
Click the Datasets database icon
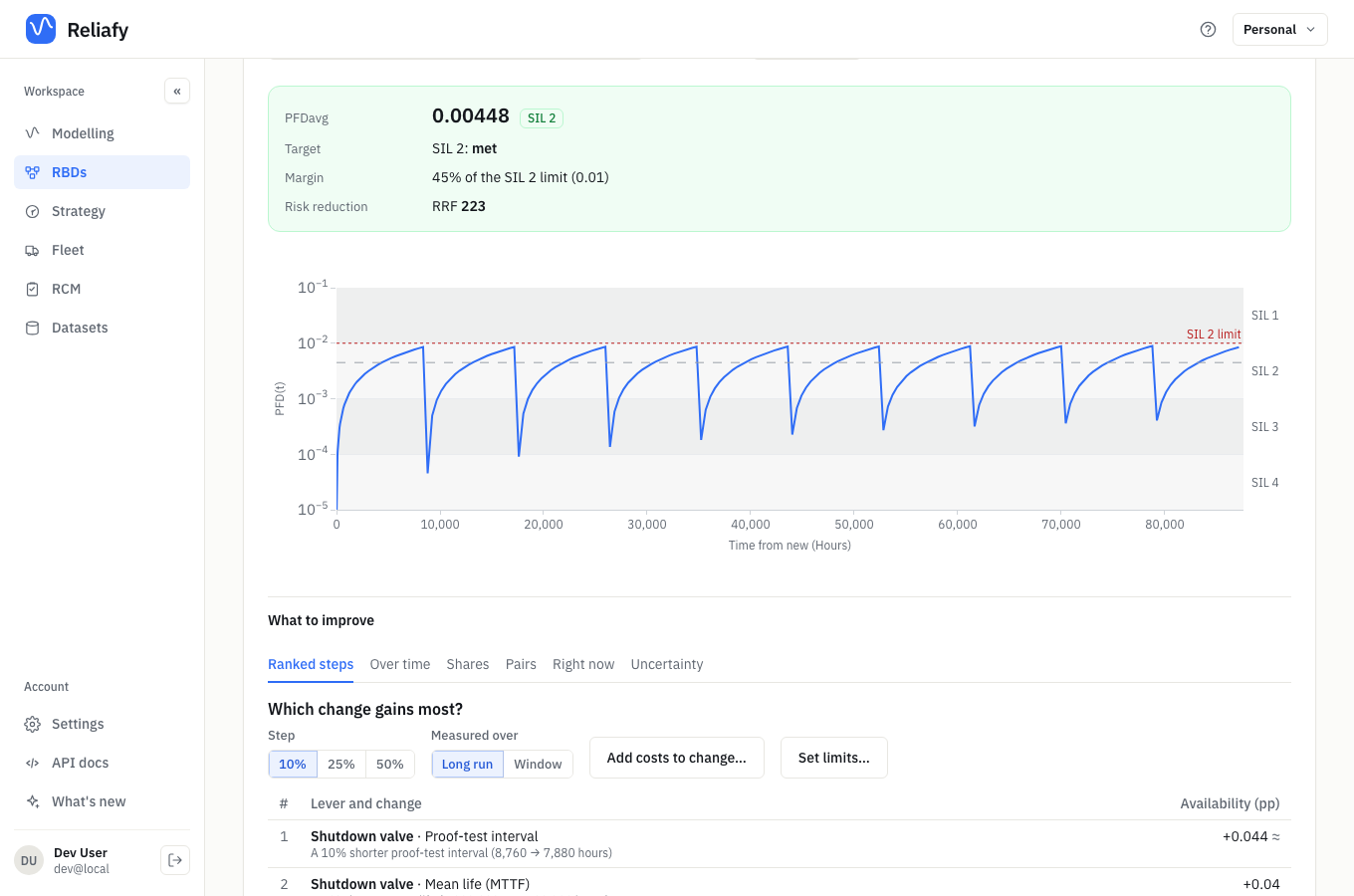tap(32, 328)
